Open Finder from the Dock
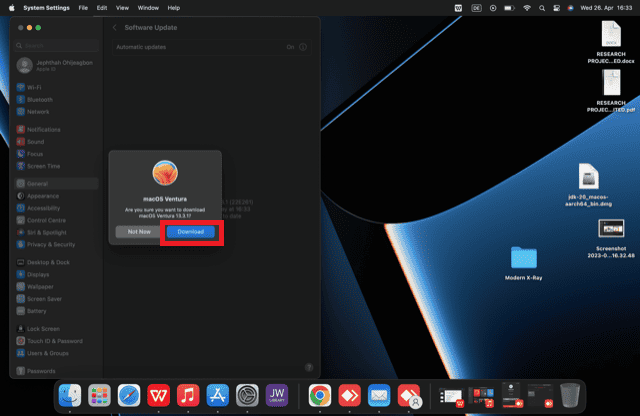Viewport: 640px width, 416px height. 70,395
